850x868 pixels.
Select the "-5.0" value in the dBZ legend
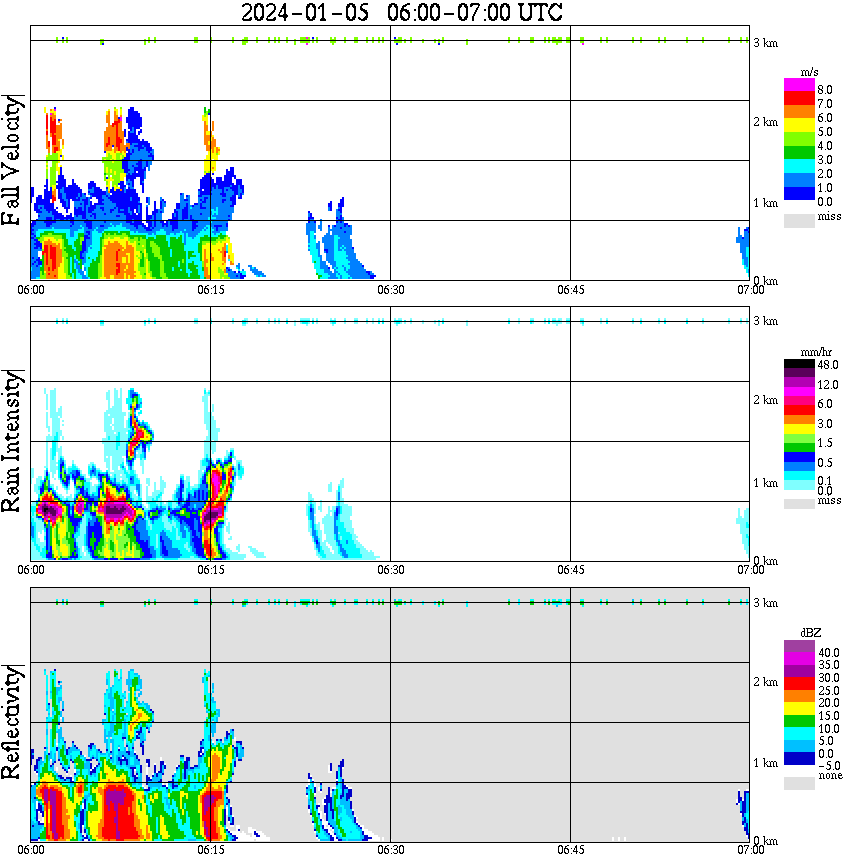pyautogui.click(x=828, y=766)
